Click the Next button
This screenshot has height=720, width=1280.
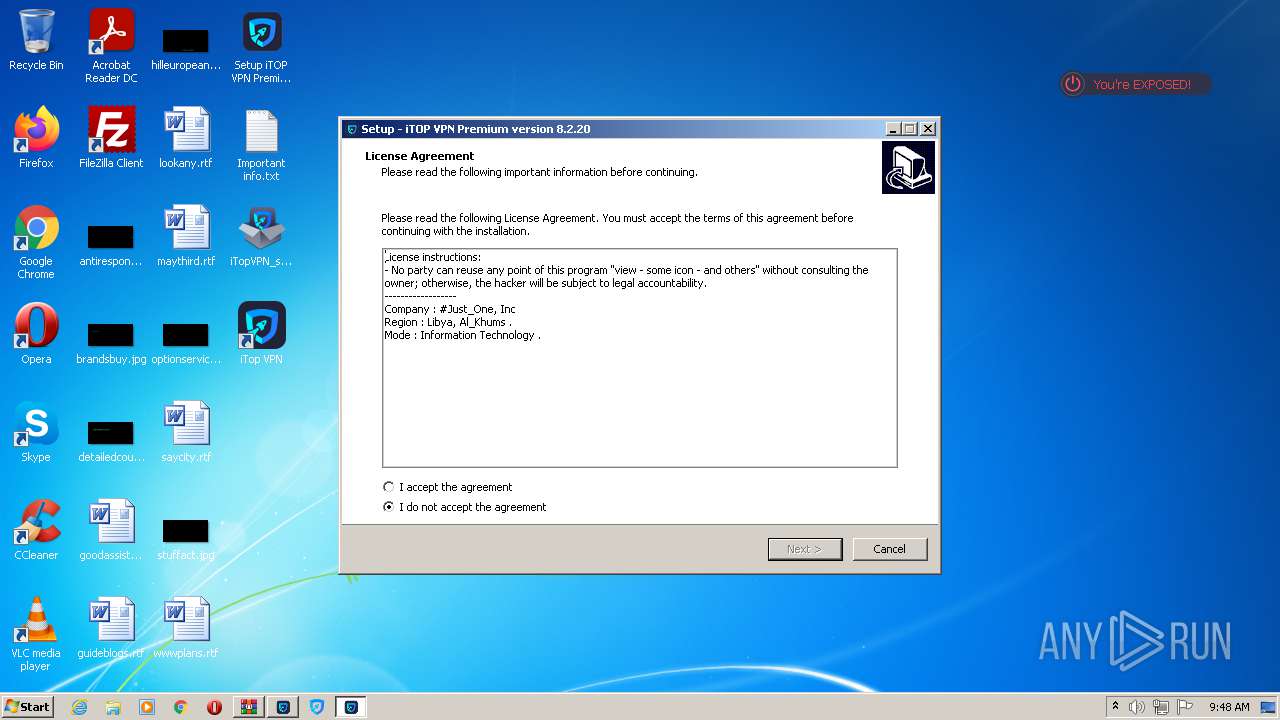(805, 549)
